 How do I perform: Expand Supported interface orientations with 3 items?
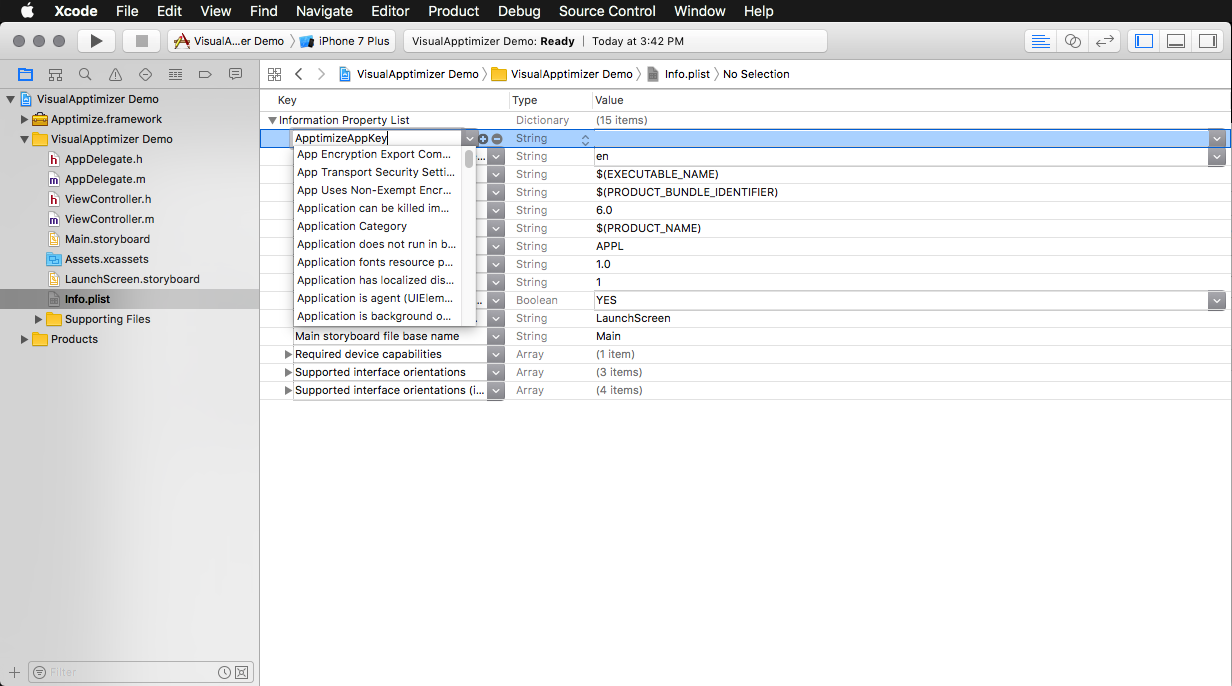pyautogui.click(x=288, y=372)
